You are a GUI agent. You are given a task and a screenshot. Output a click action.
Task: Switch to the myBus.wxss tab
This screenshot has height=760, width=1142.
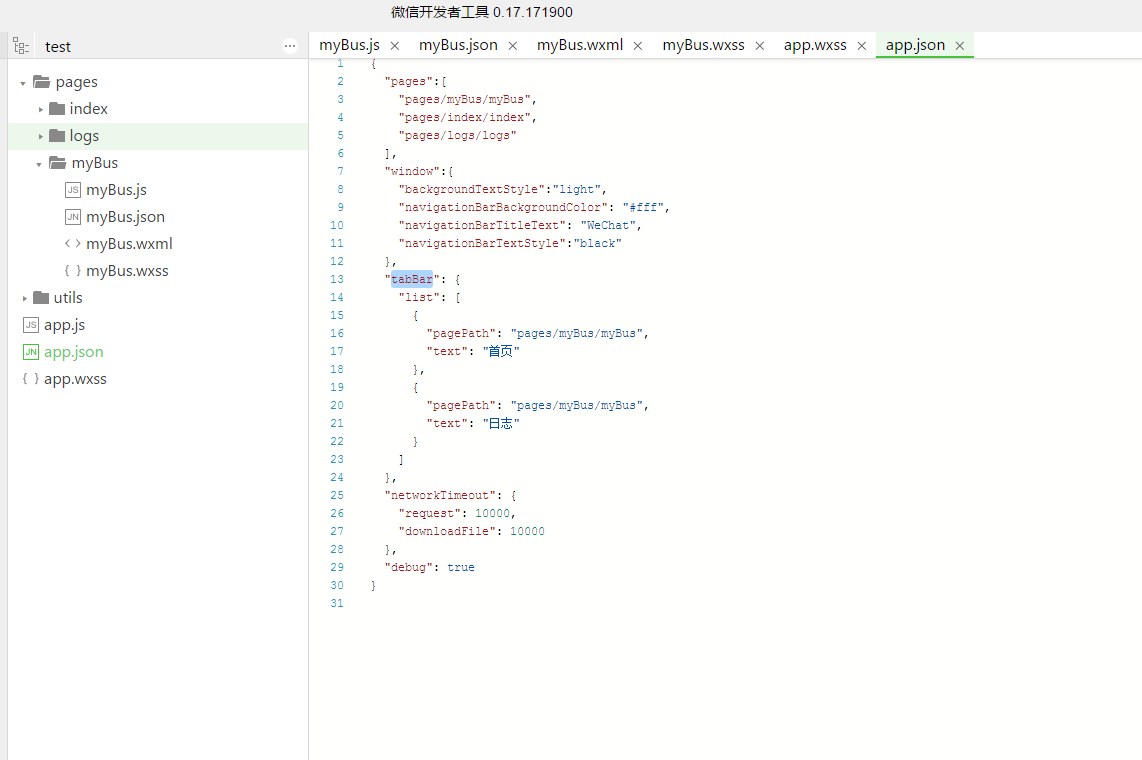[704, 45]
